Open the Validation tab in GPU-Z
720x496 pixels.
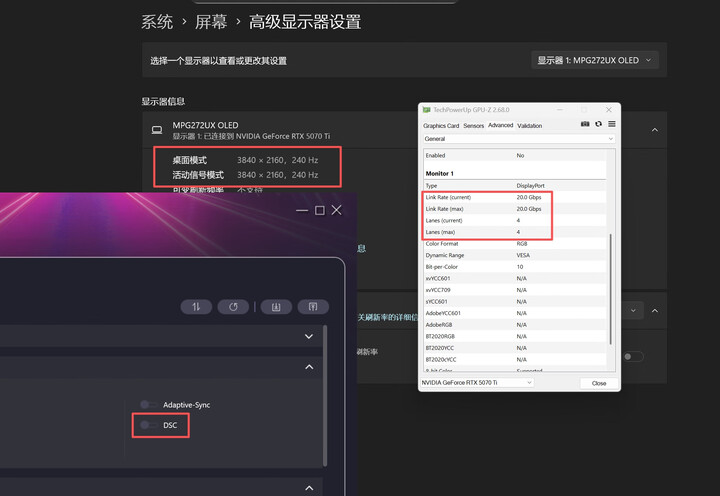coord(529,126)
